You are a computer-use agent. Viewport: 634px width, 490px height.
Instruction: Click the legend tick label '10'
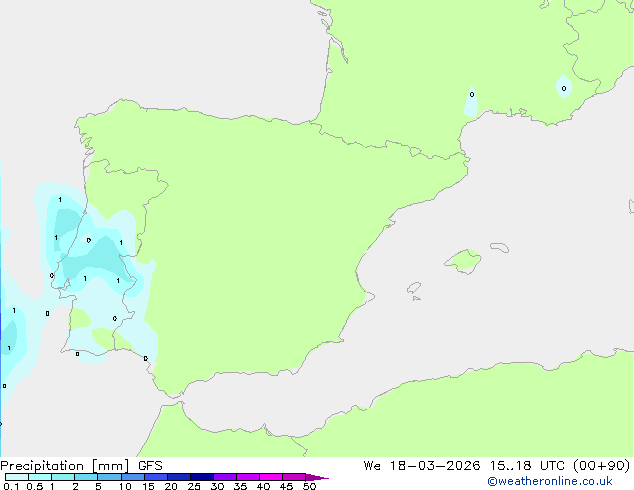(125, 486)
